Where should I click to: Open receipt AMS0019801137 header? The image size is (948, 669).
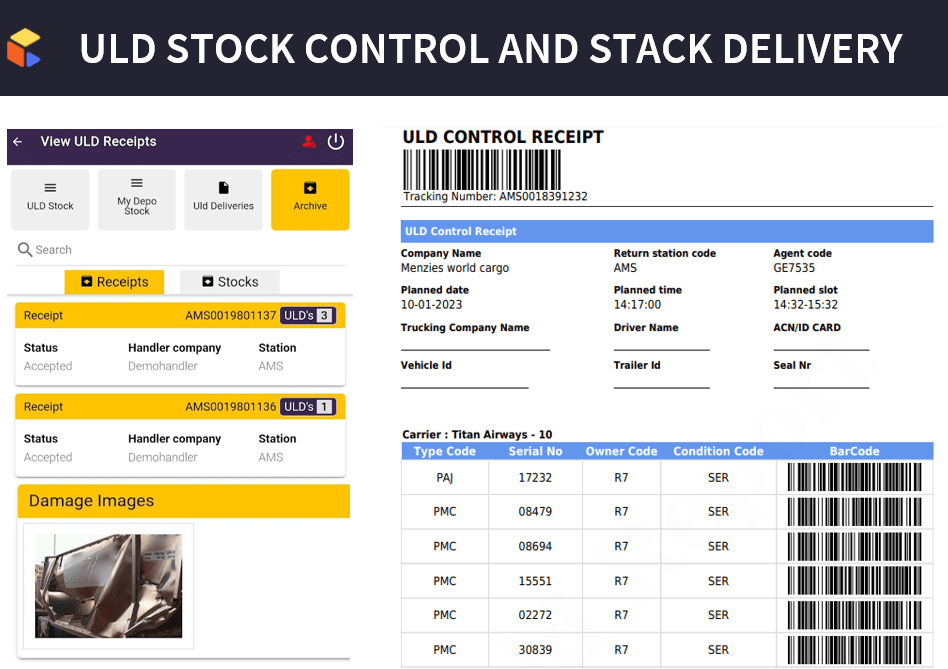[x=180, y=315]
